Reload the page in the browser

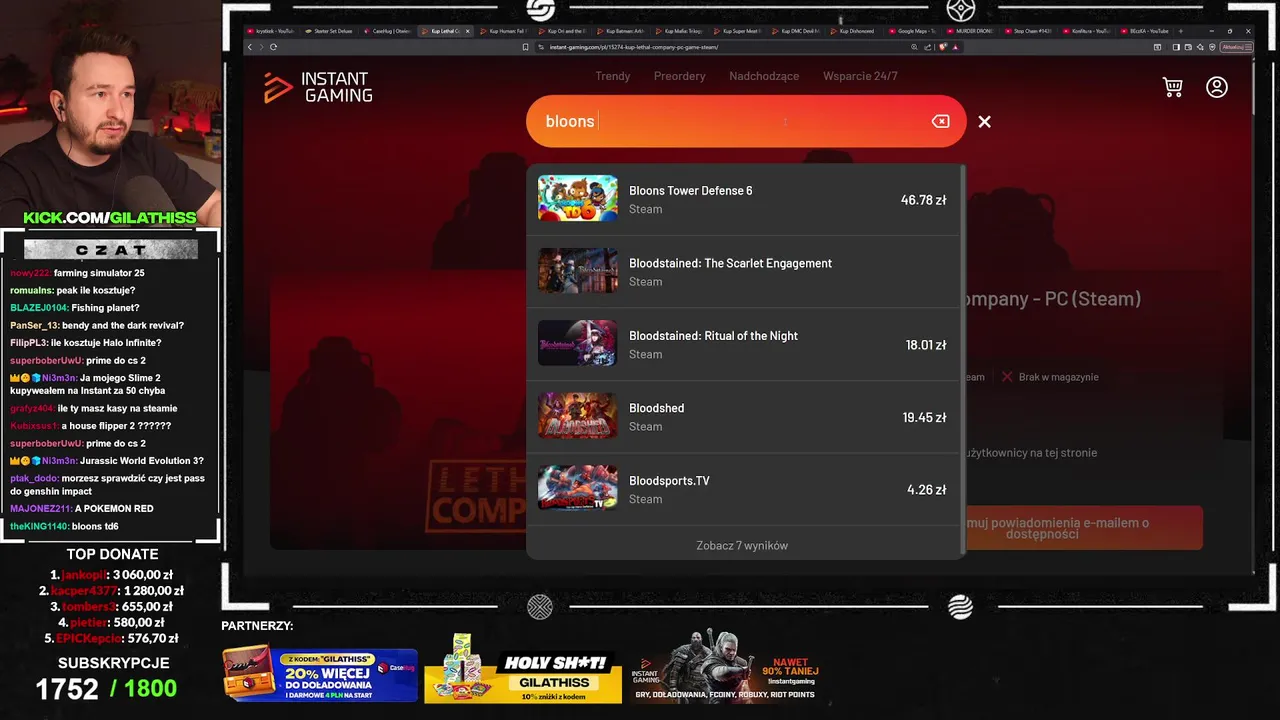273,47
